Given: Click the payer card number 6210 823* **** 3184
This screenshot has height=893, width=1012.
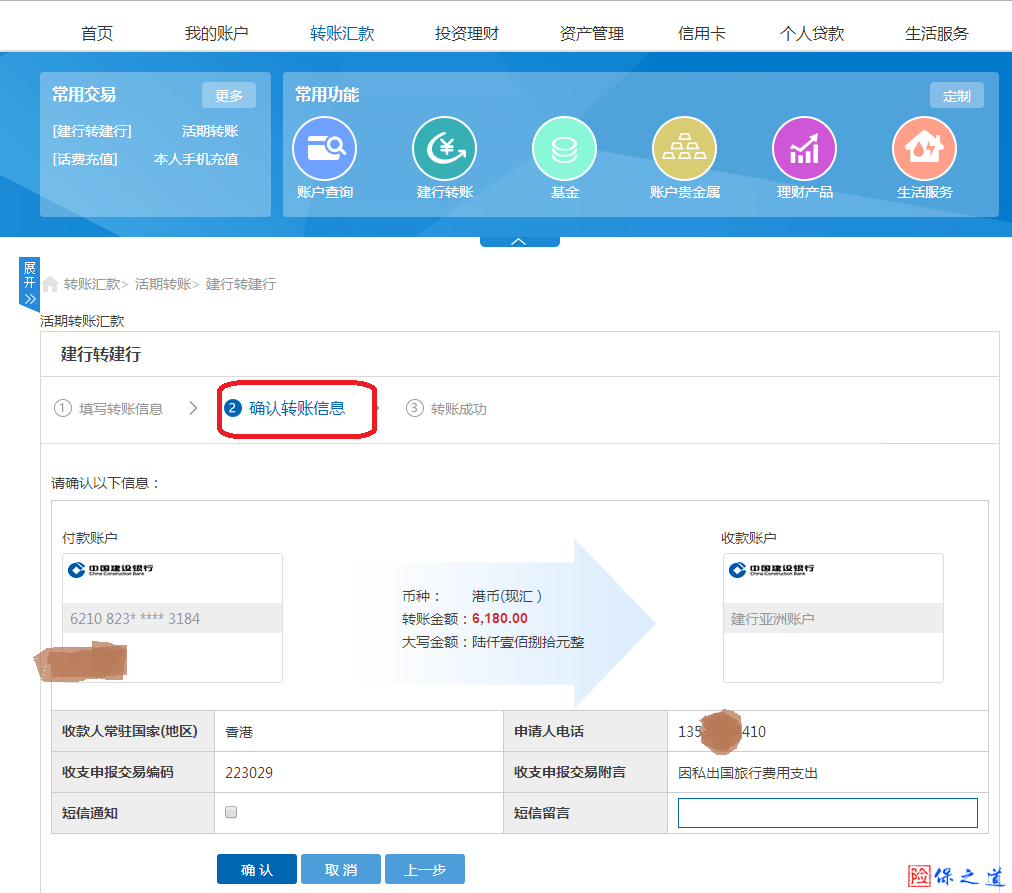Looking at the screenshot, I should point(135,619).
